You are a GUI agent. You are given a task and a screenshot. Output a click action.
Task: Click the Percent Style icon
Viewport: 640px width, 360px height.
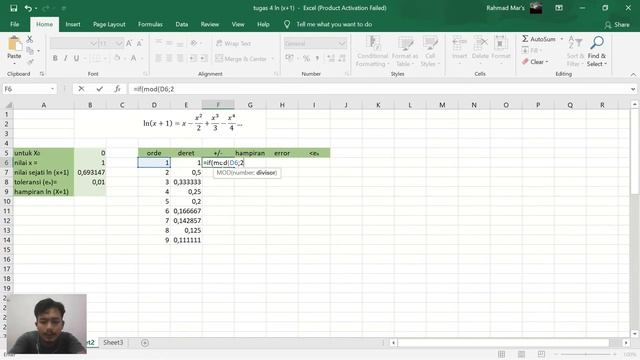click(x=306, y=58)
